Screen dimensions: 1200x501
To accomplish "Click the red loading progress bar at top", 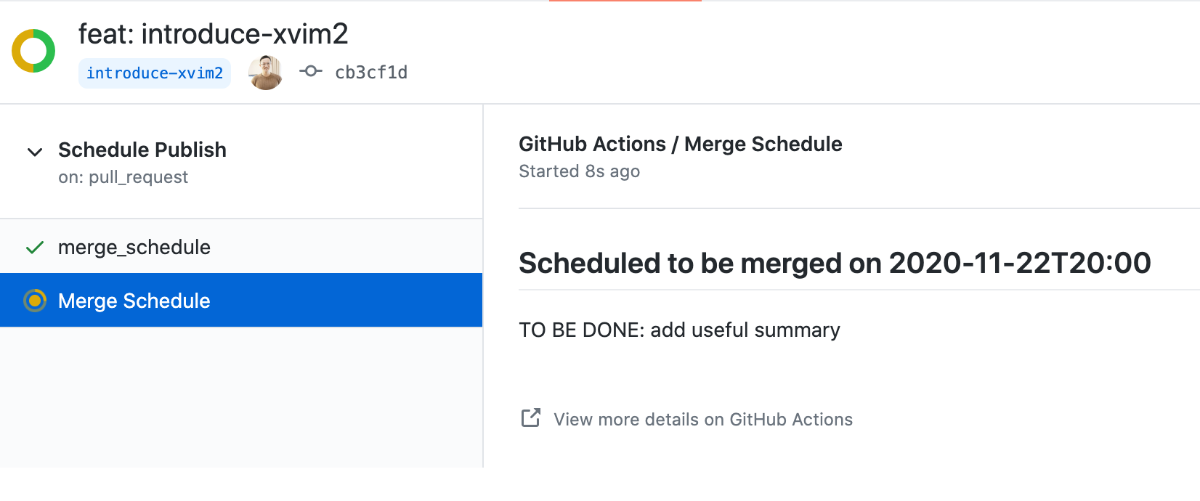I will click(625, 1).
